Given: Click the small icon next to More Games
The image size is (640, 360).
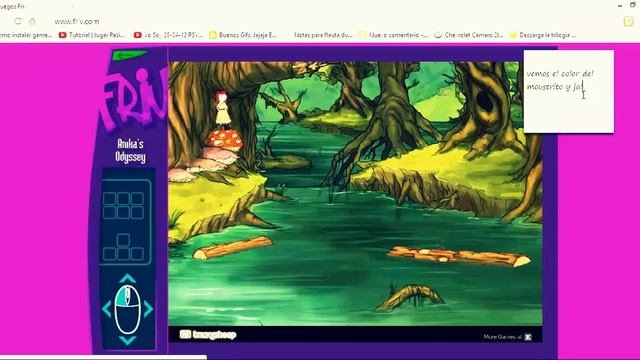Looking at the screenshot, I should click(528, 337).
